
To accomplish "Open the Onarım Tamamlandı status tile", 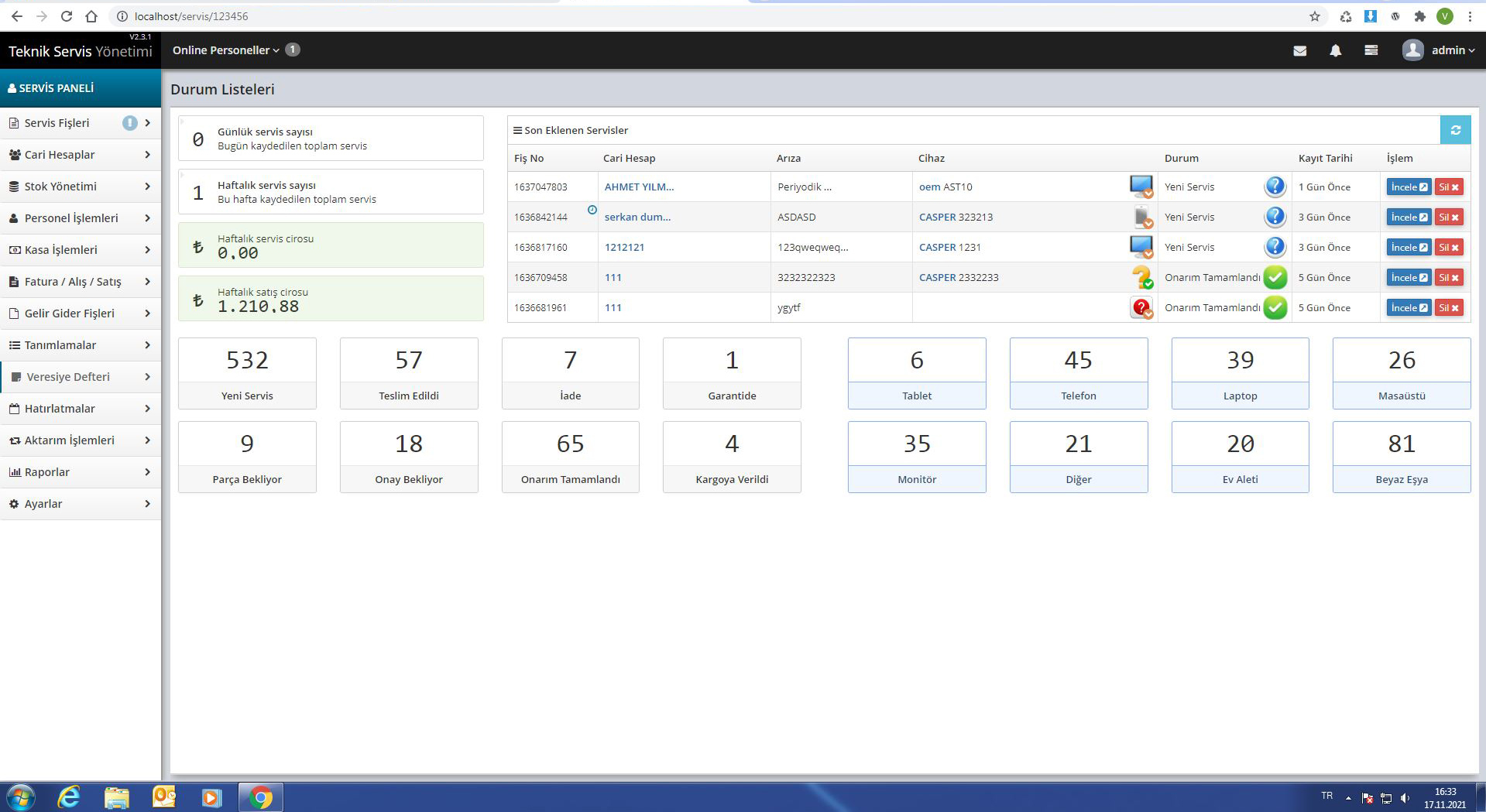I will [570, 457].
